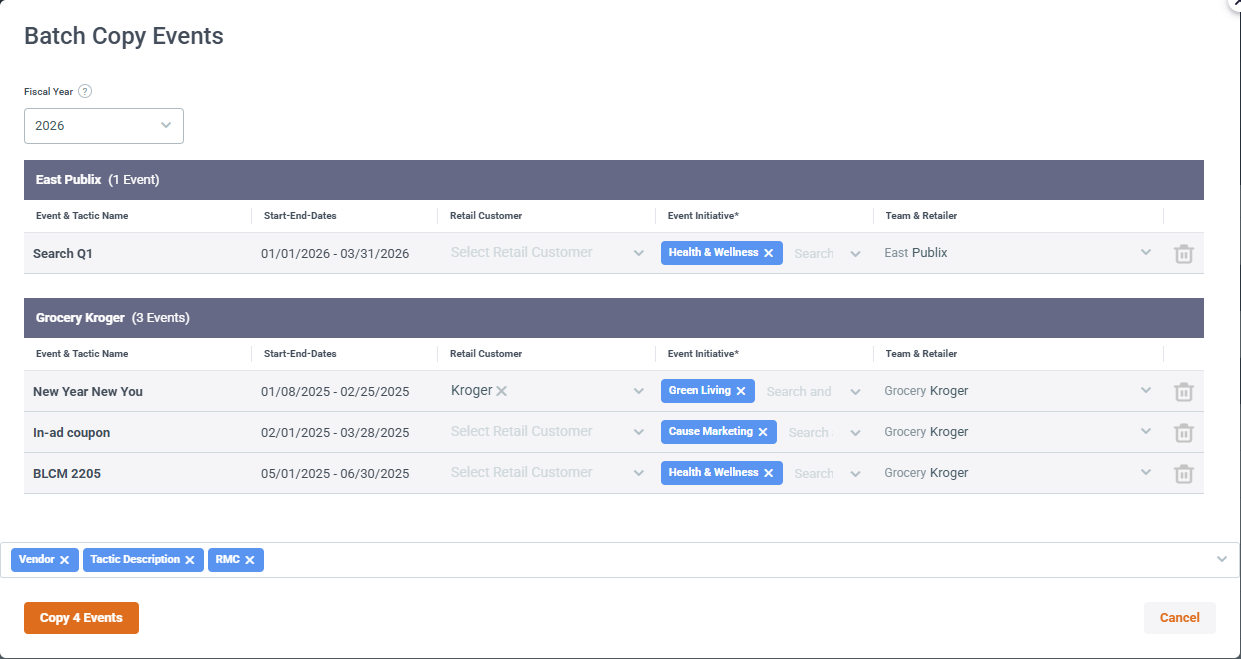Click dates 01/08/2025 - 02/25/2025
1241x659 pixels.
click(x=335, y=392)
